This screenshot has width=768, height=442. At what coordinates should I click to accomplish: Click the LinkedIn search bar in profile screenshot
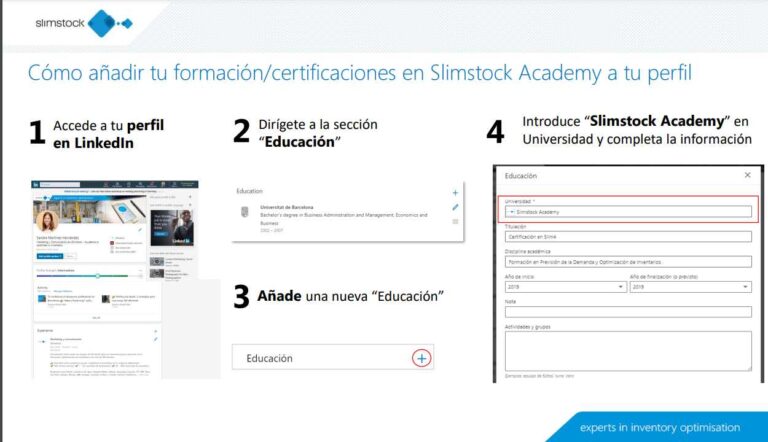click(52, 185)
